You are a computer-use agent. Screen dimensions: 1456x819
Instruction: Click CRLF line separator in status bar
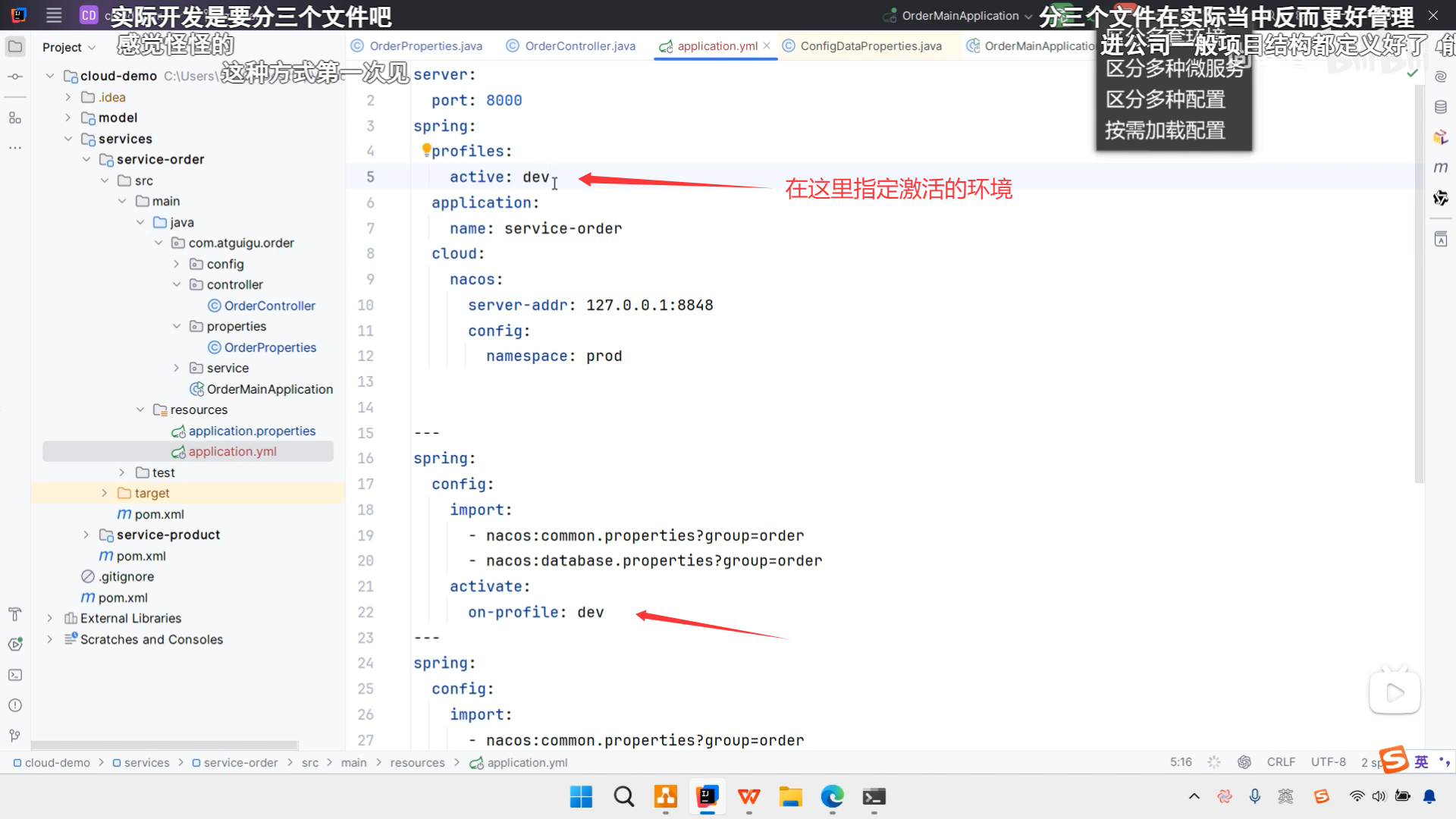point(1281,762)
